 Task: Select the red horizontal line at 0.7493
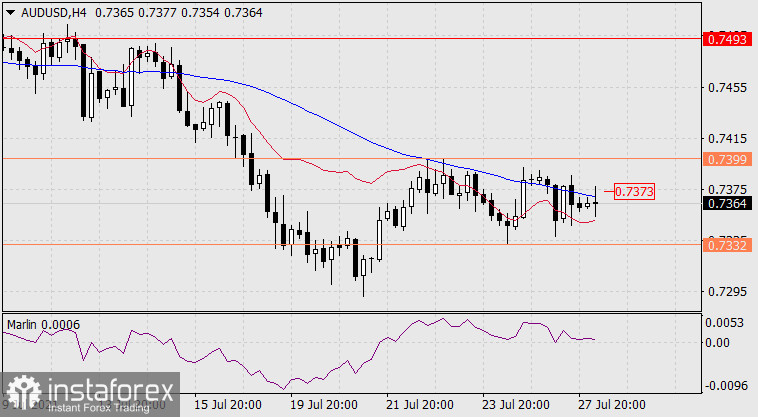pos(350,39)
